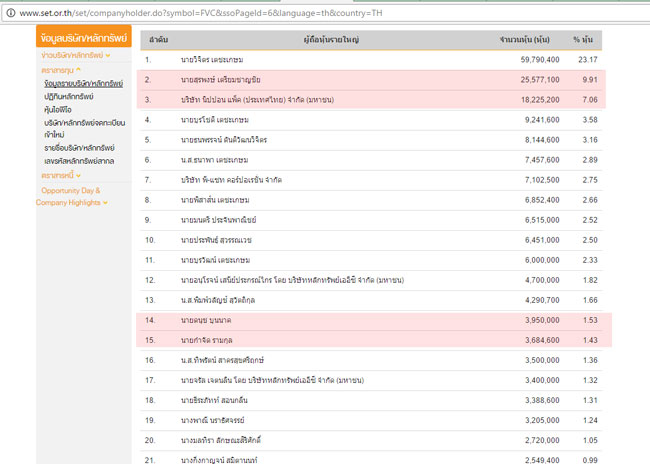Go to the หุ้นไอพีโอ page
Viewport: 650px width, 464px height.
tap(51, 109)
